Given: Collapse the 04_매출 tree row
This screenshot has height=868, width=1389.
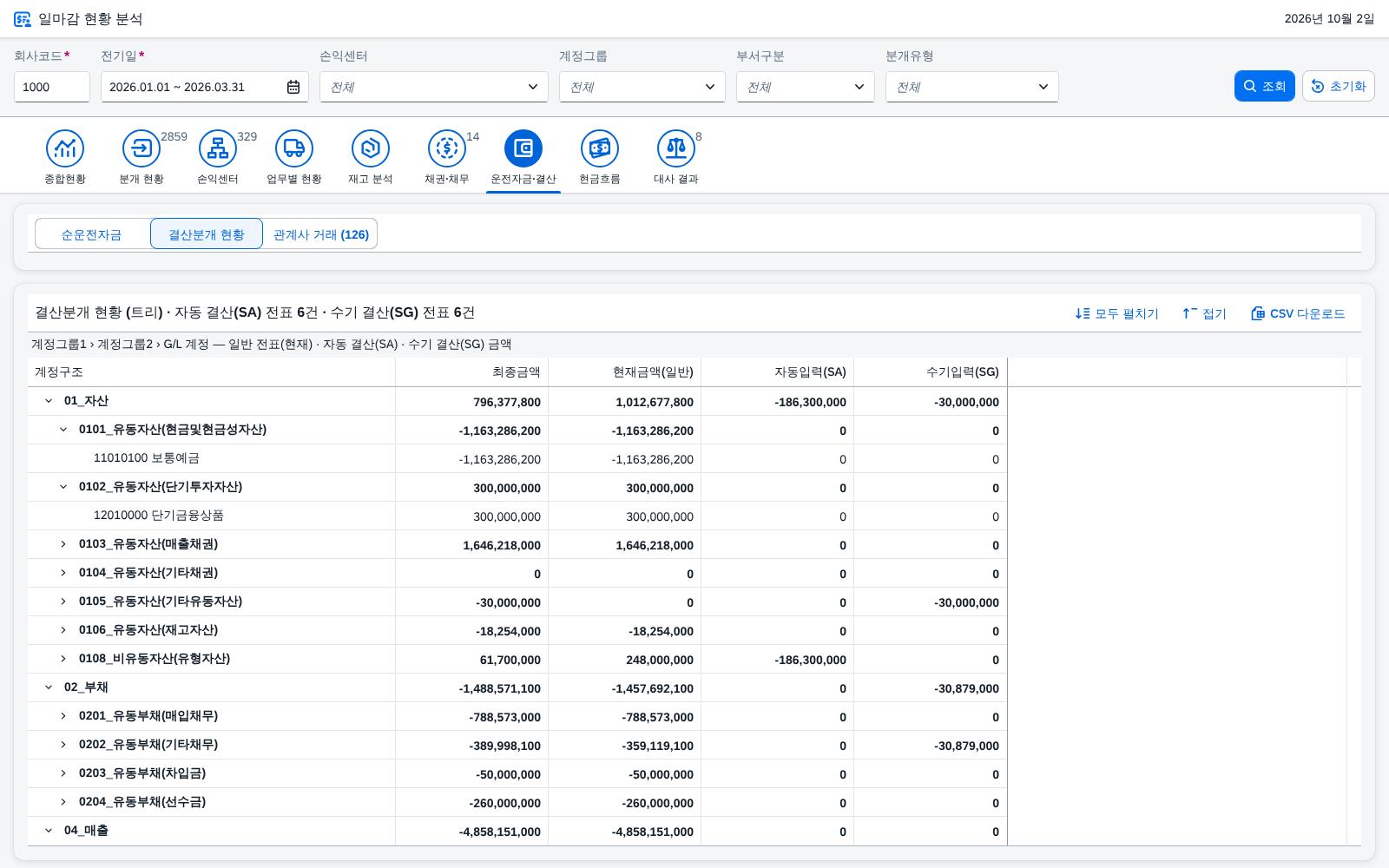Looking at the screenshot, I should [x=49, y=831].
